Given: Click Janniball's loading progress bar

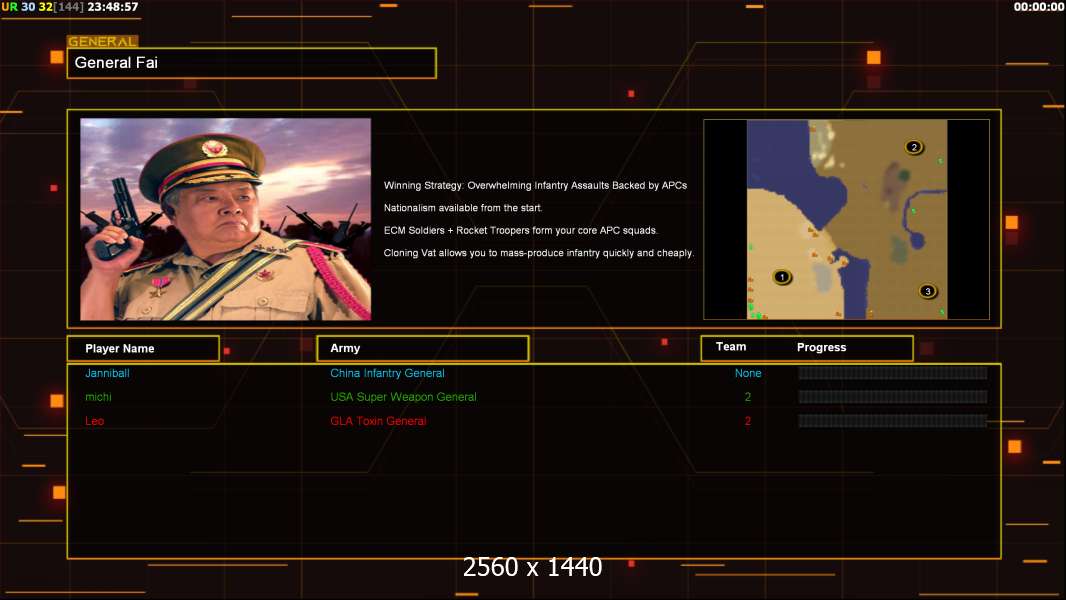Looking at the screenshot, I should pos(892,372).
